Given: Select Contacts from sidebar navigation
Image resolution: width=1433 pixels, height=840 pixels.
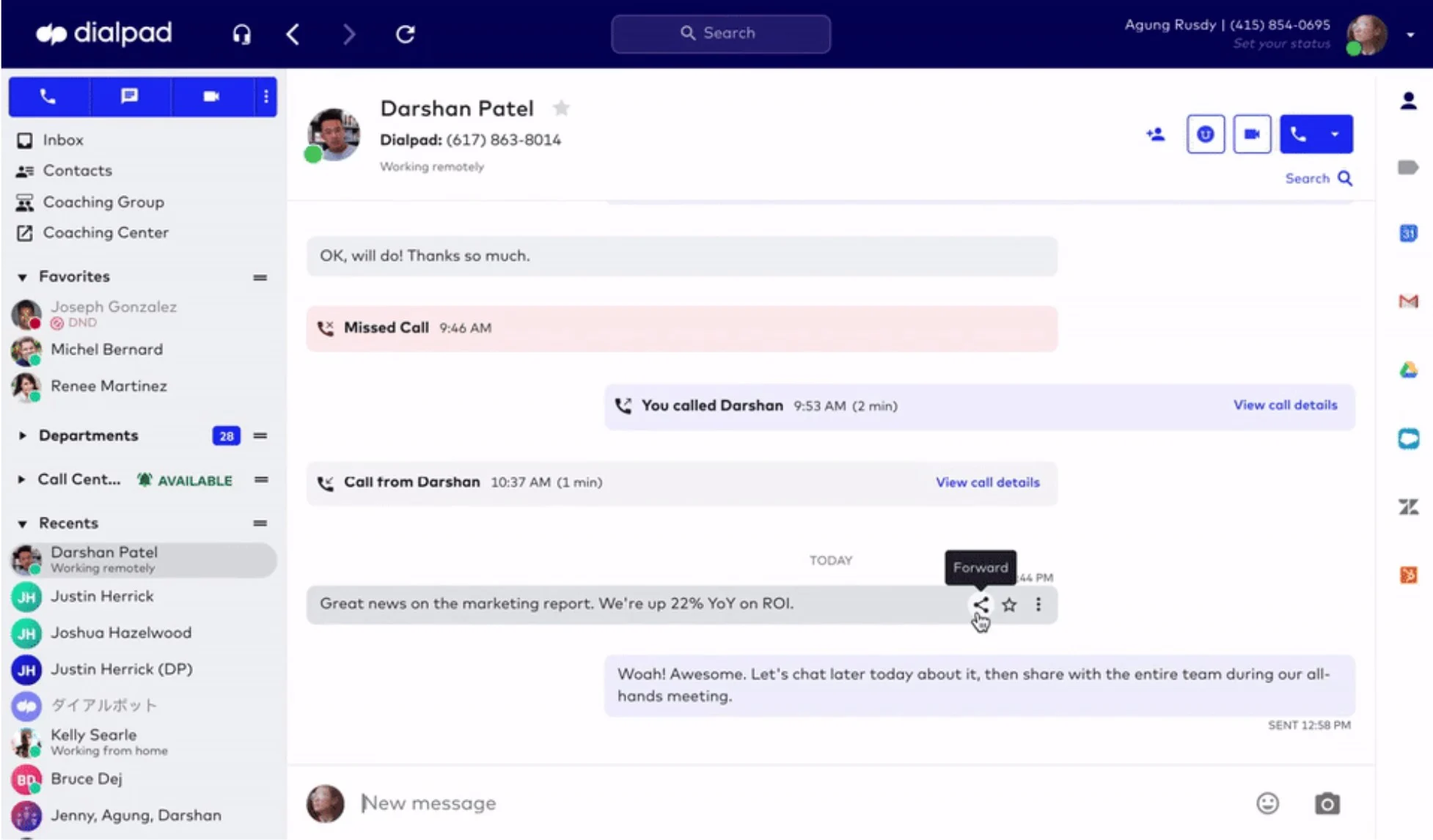Looking at the screenshot, I should point(77,170).
